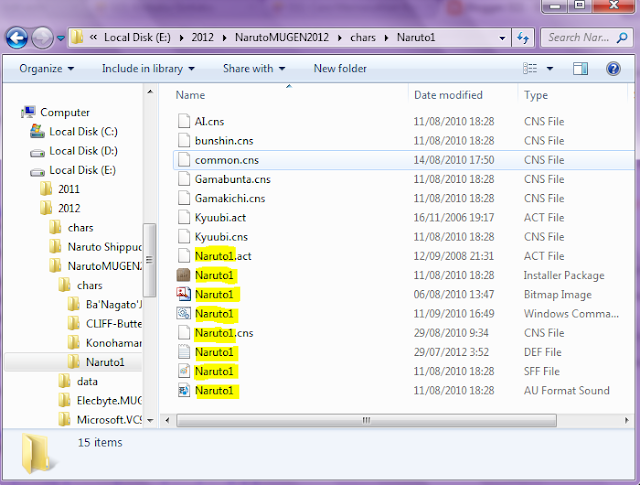
Task: Select the Naruto1 Installer Package icon
Action: 183,275
